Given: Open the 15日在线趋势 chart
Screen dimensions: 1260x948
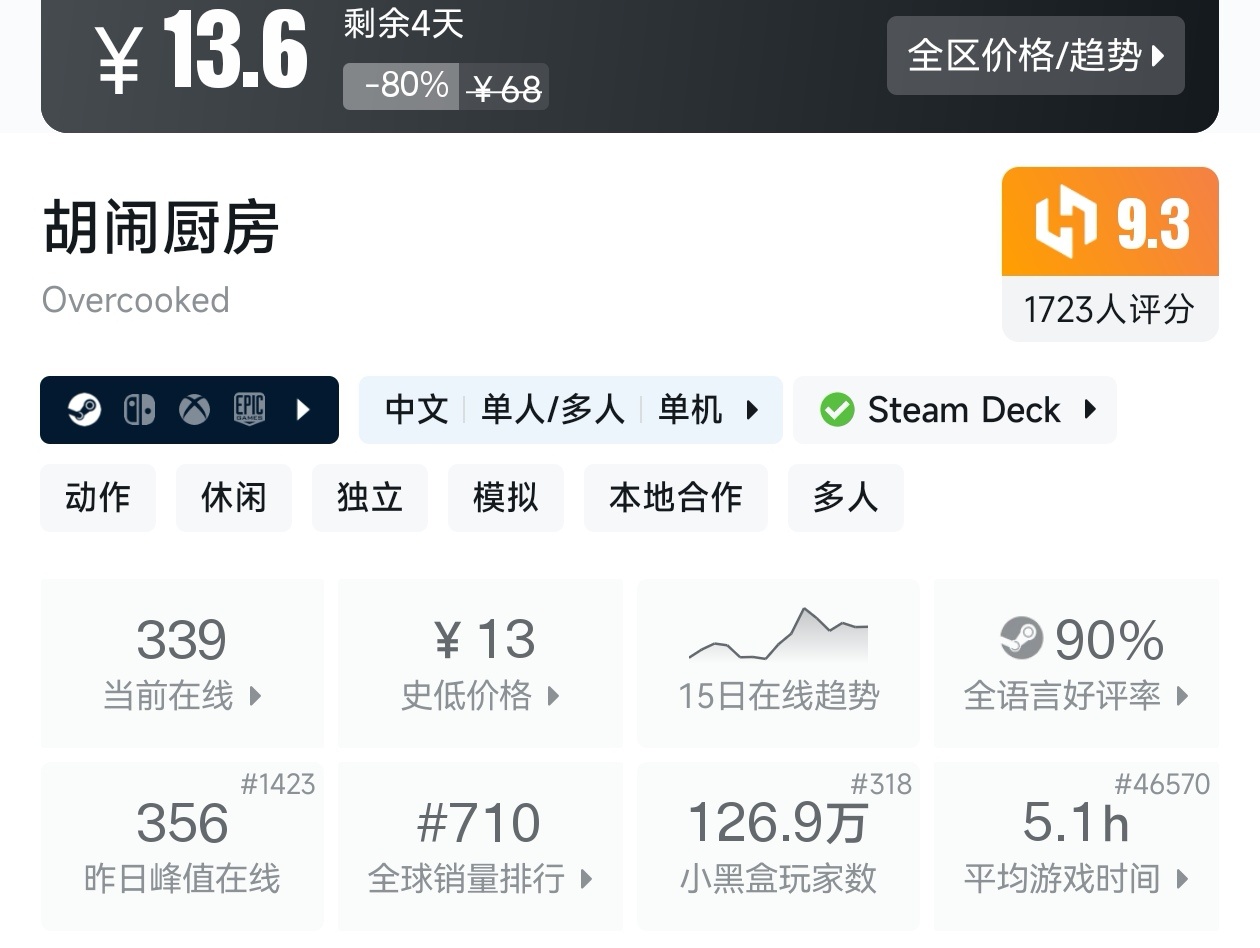Looking at the screenshot, I should 778,661.
